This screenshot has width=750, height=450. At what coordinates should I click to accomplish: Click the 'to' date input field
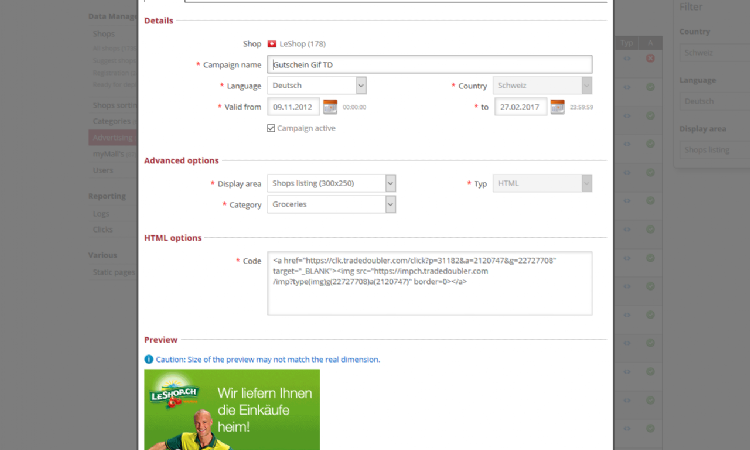click(520, 107)
